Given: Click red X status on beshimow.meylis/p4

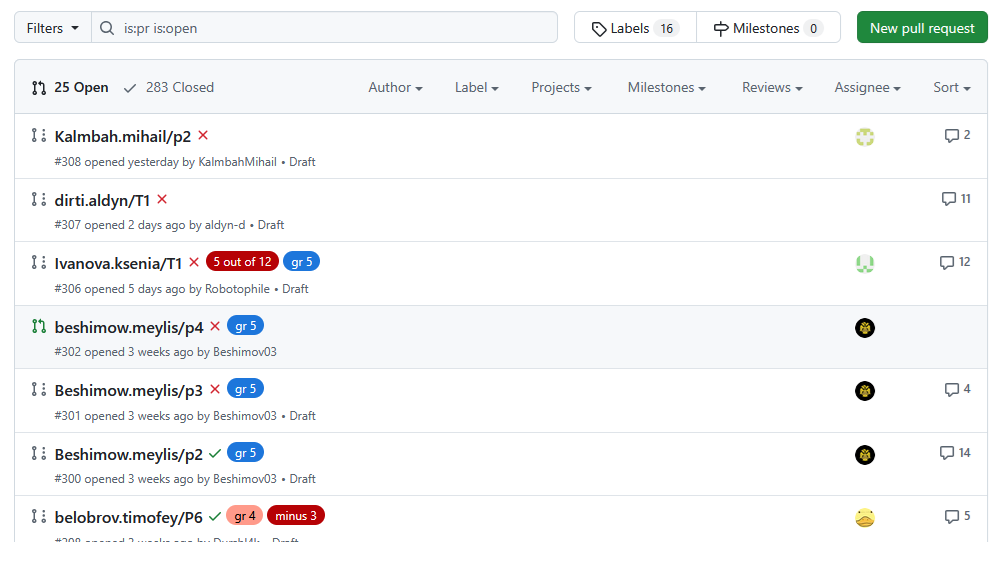Looking at the screenshot, I should [x=215, y=327].
